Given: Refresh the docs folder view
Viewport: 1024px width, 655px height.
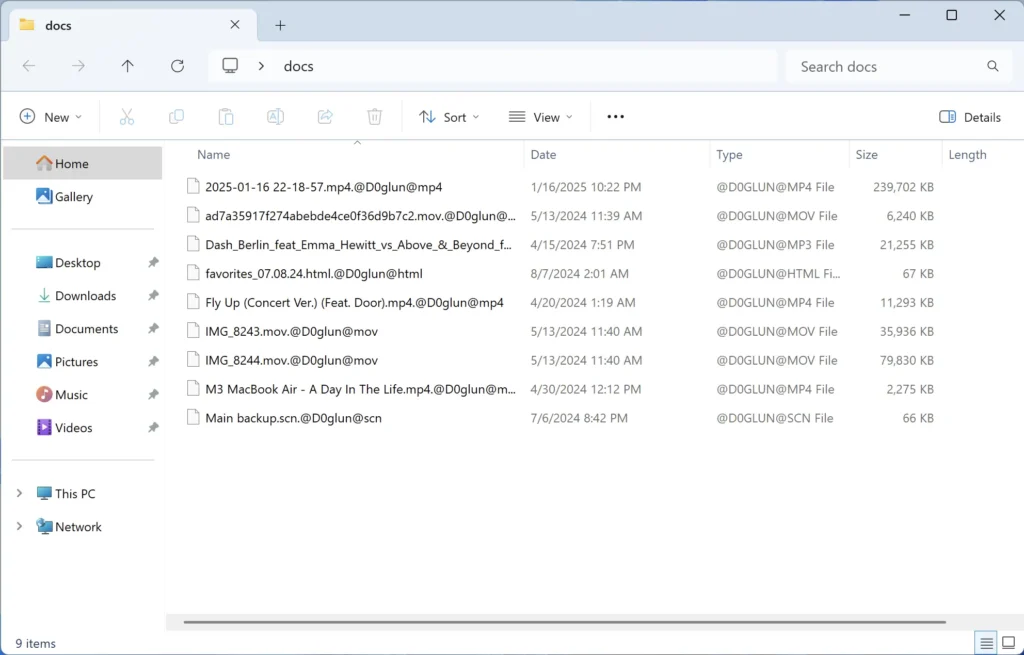Looking at the screenshot, I should [x=177, y=66].
